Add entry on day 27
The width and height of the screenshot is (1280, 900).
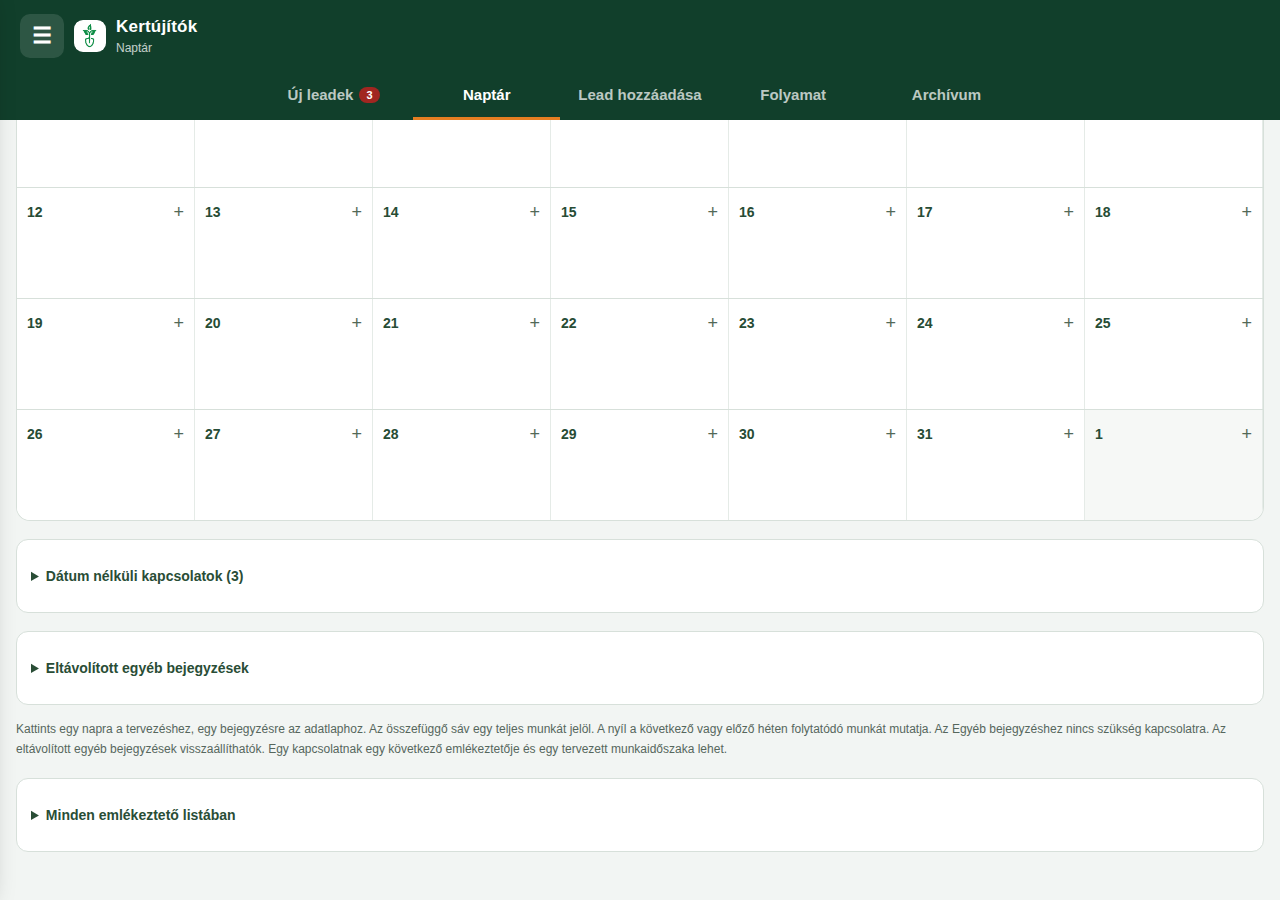(x=357, y=434)
